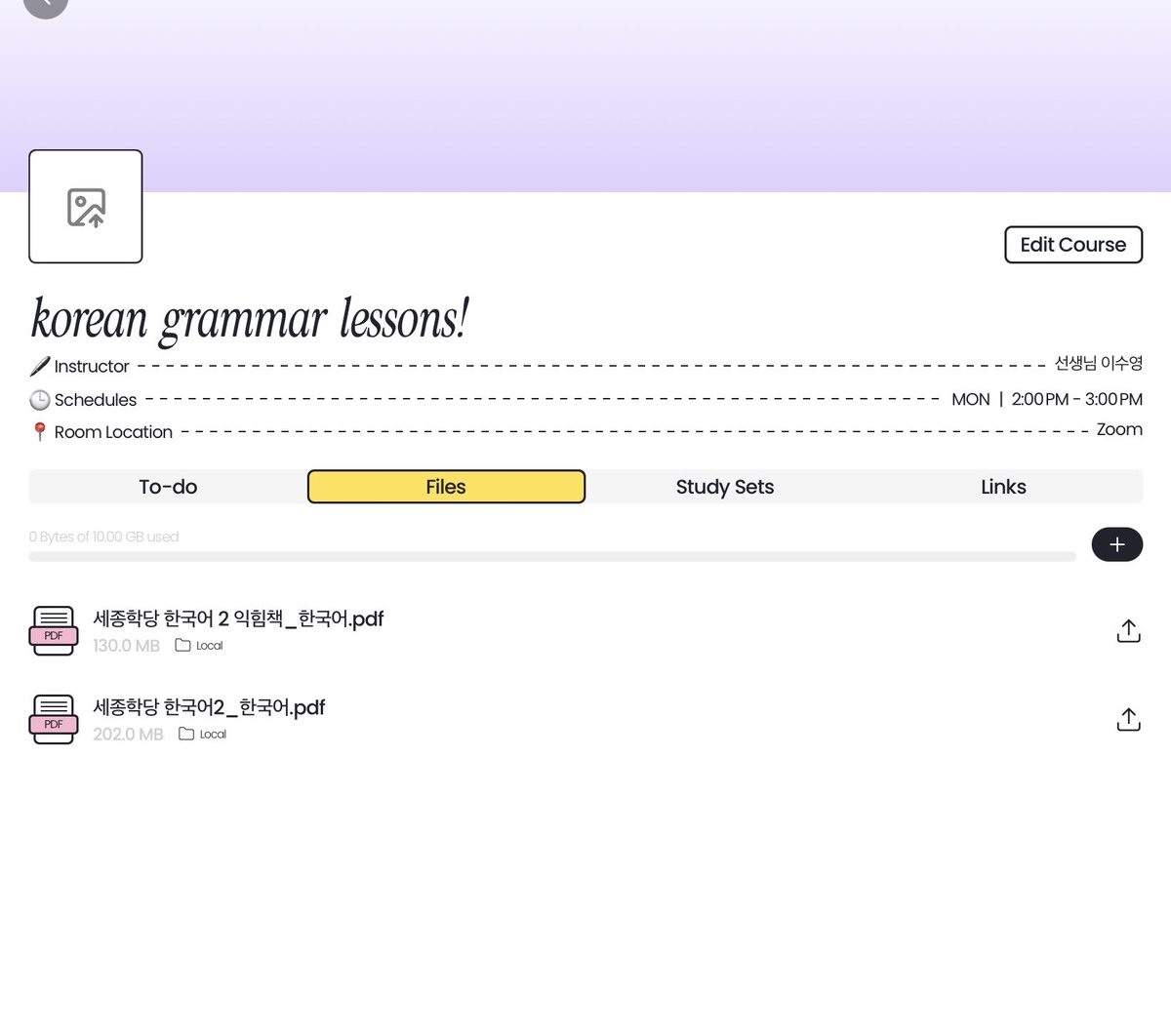Image resolution: width=1171 pixels, height=1036 pixels.
Task: Click room location value Zoom
Action: (1119, 429)
